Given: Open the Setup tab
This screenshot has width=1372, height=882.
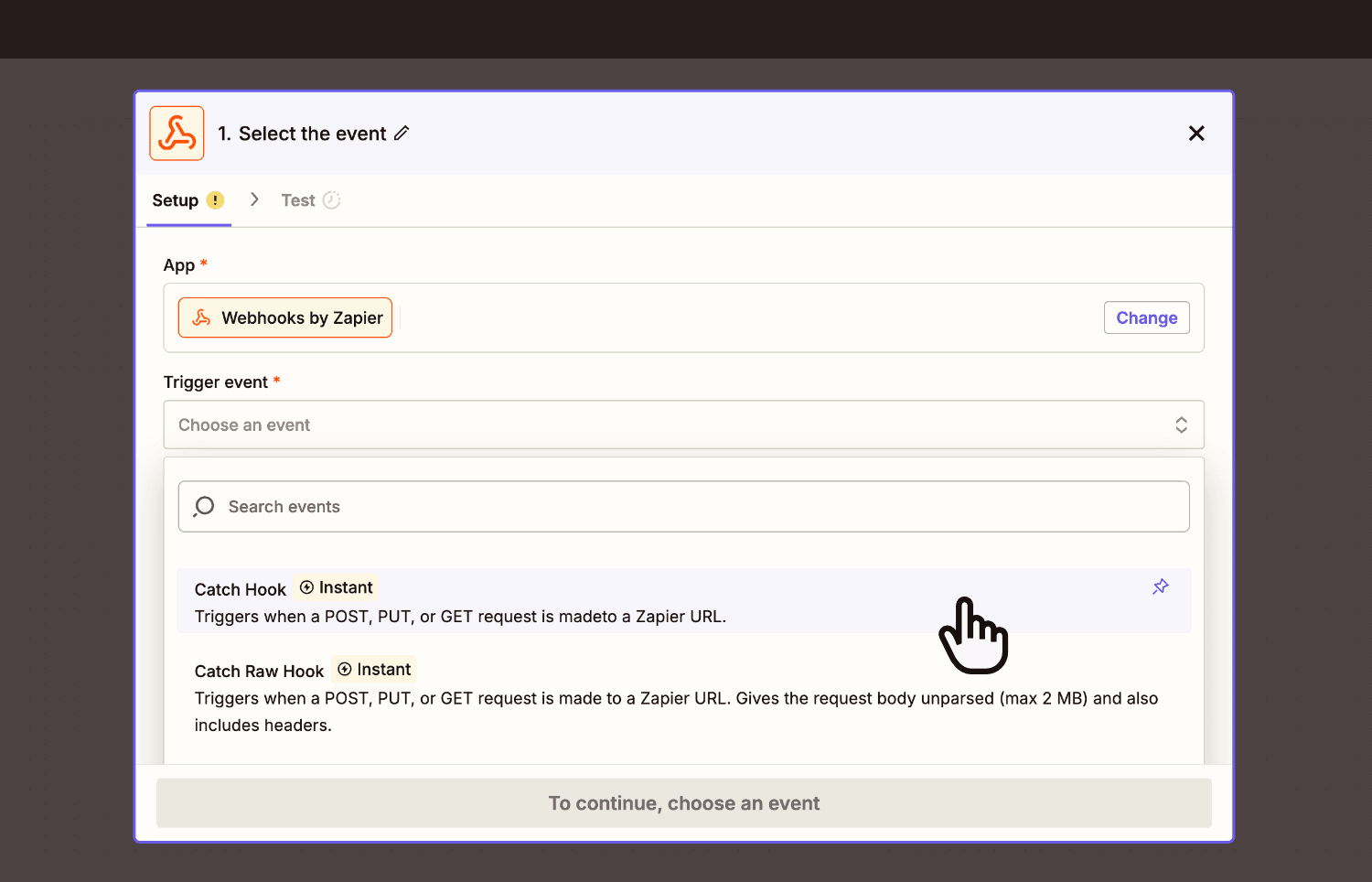Looking at the screenshot, I should tap(188, 200).
